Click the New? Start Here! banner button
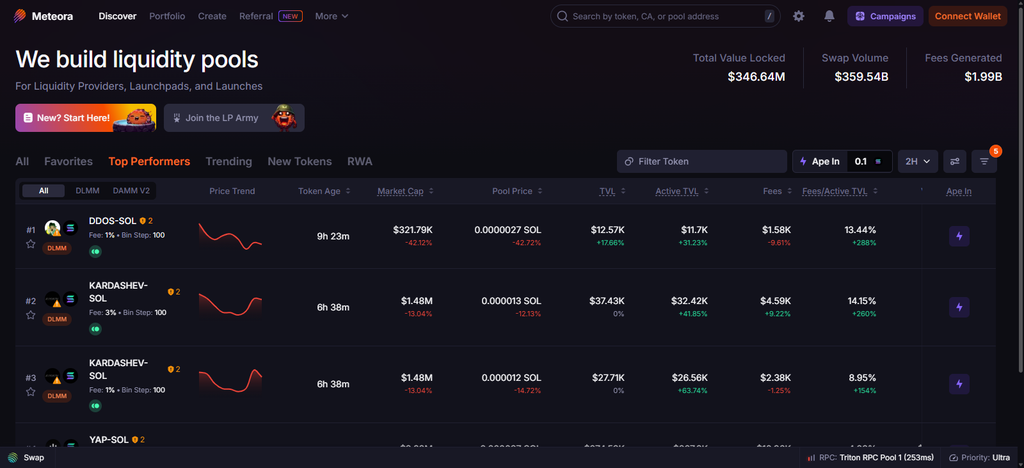The image size is (1024, 468). point(86,118)
